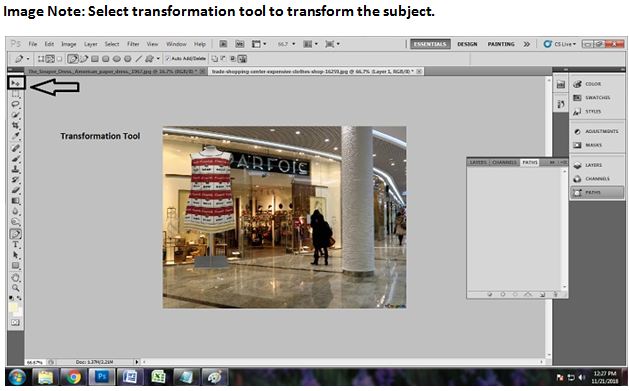Select the Eraser tool
This screenshot has height=391, width=629.
[x=15, y=190]
